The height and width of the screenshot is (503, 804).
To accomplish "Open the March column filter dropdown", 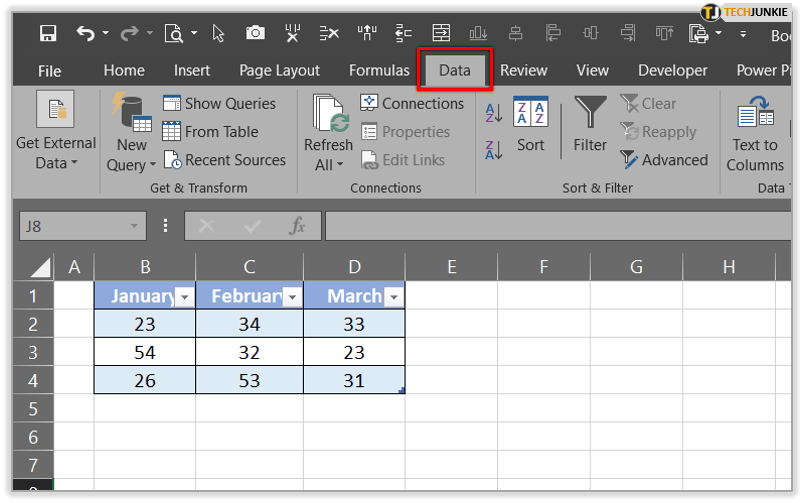I will pos(393,297).
